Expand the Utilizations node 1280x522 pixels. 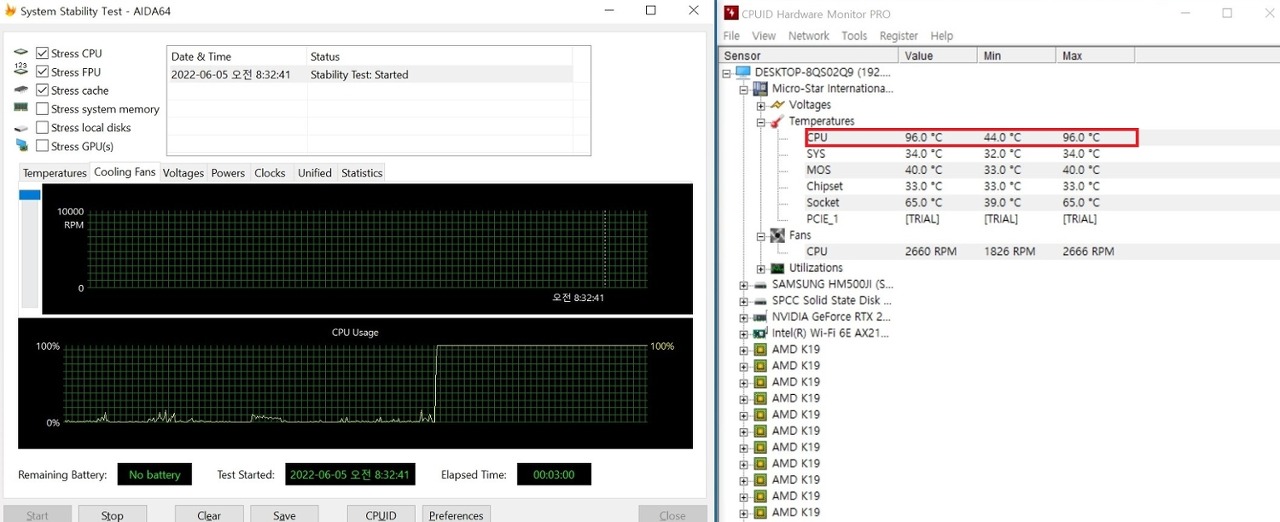point(761,268)
